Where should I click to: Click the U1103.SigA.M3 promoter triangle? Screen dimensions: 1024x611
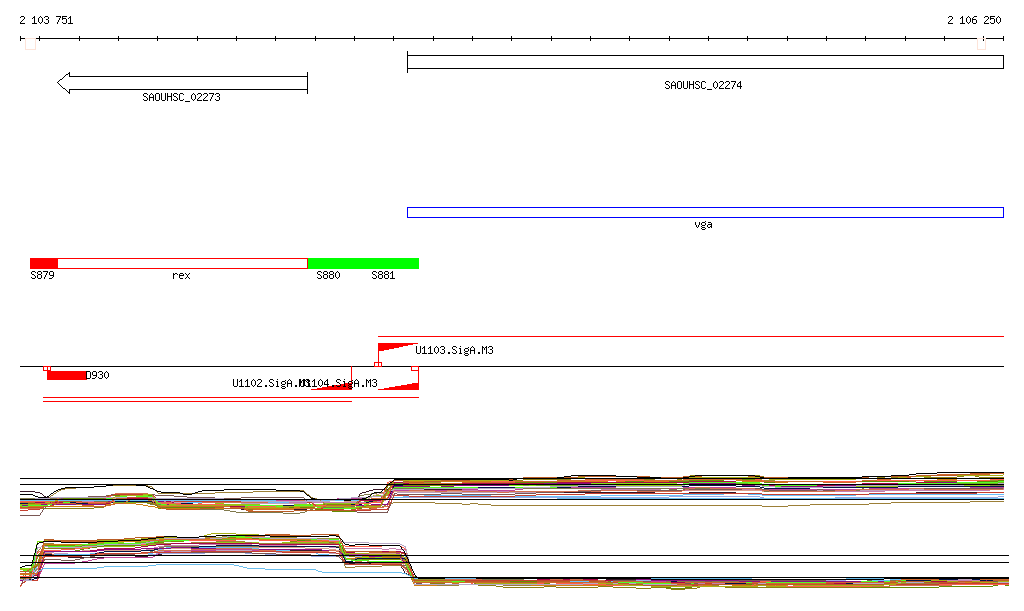pyautogui.click(x=395, y=349)
